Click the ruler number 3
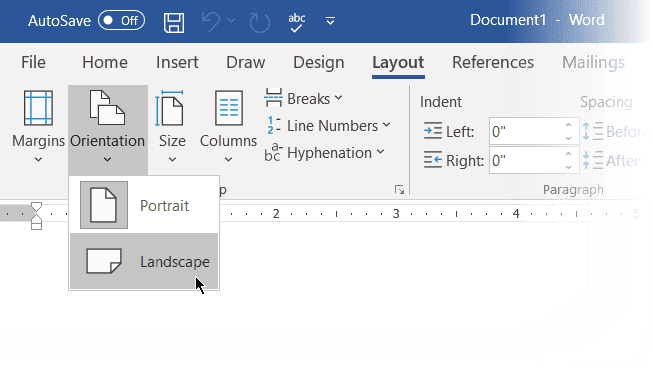 tap(396, 214)
